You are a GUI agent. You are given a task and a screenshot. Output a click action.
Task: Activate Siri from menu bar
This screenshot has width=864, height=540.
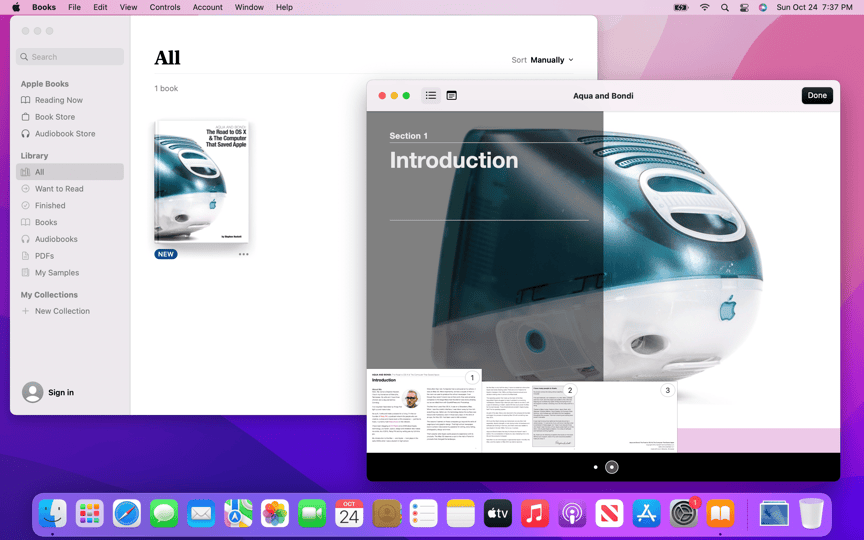(763, 7)
